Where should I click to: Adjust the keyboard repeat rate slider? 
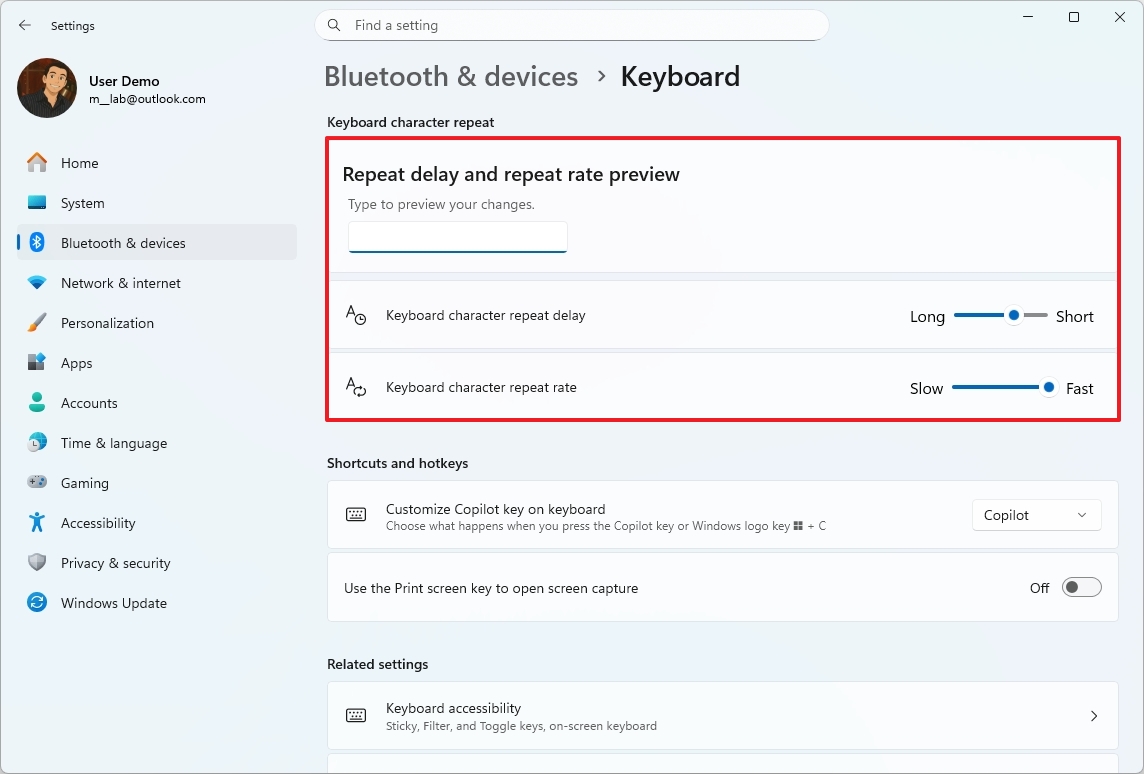1048,387
